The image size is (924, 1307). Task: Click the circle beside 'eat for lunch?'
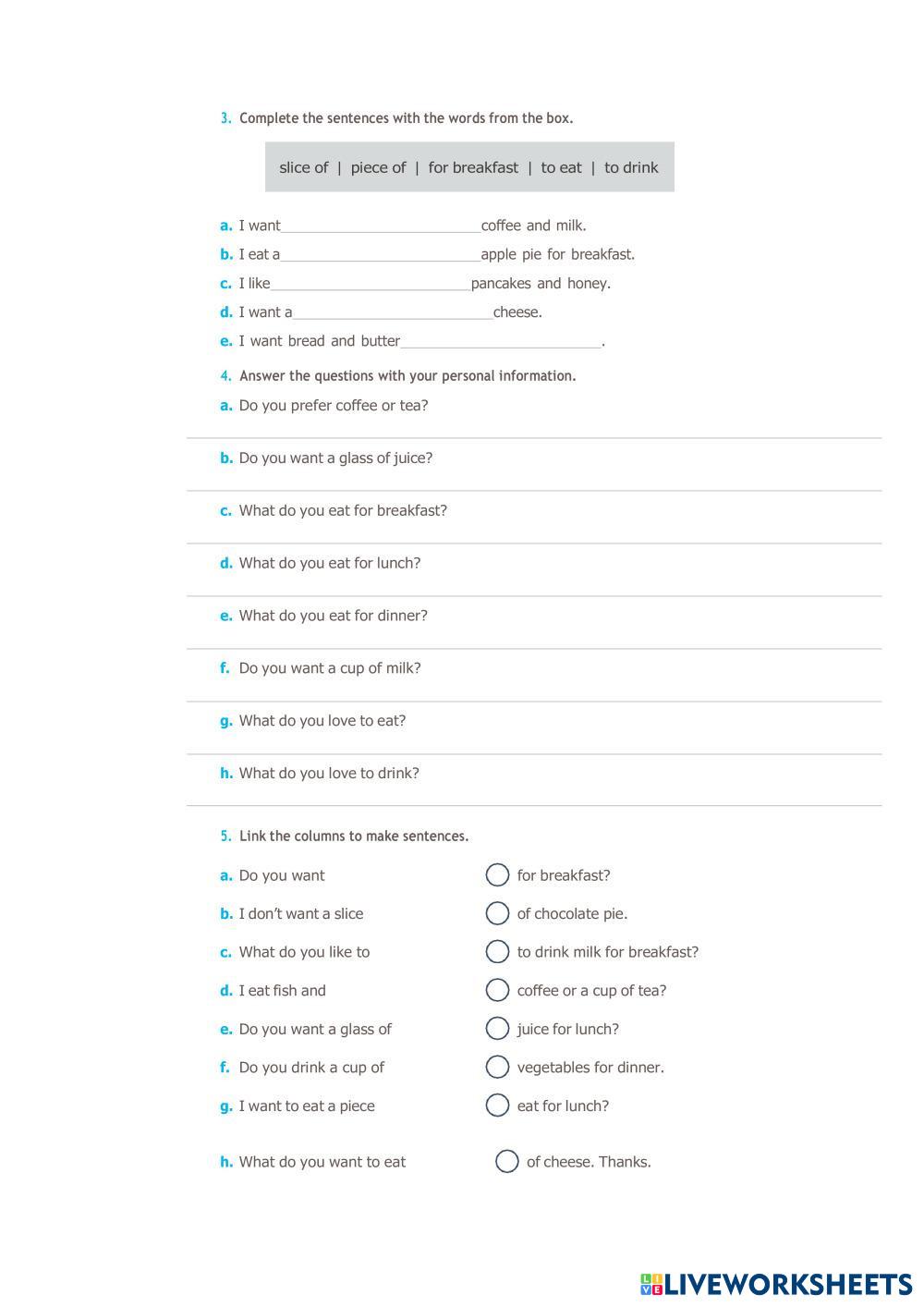(497, 1105)
